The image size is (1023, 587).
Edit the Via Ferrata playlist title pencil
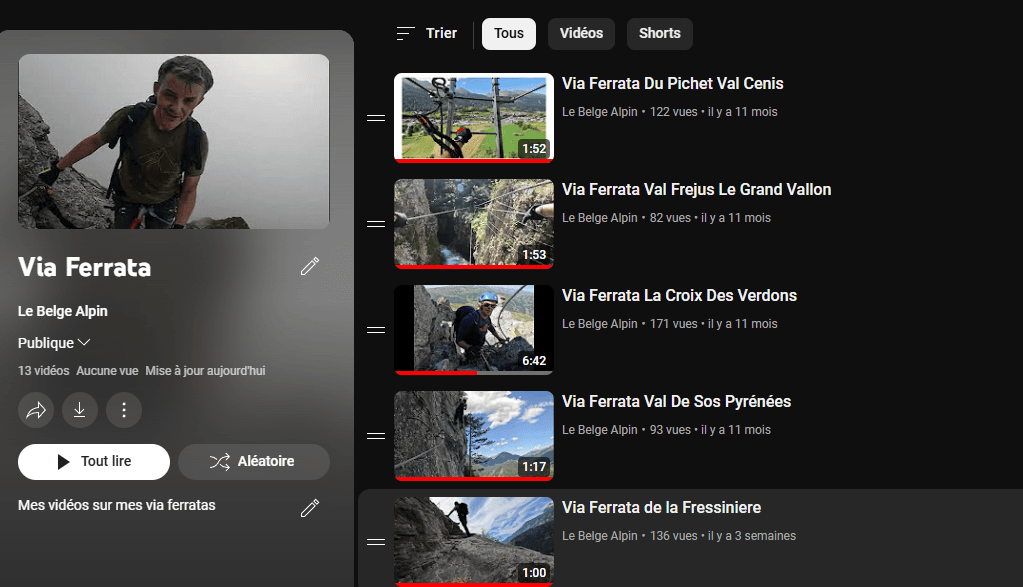pyautogui.click(x=310, y=266)
